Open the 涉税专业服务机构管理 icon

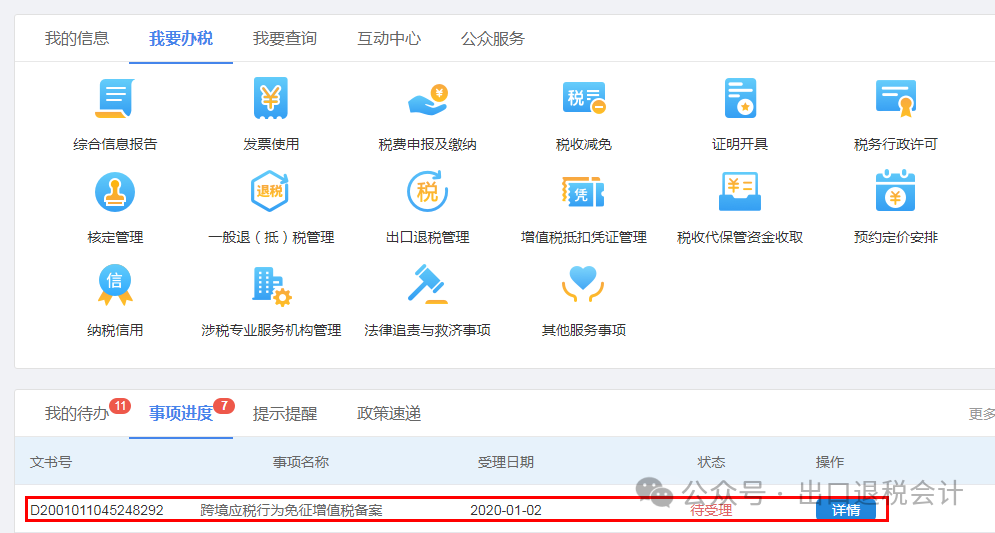[272, 286]
